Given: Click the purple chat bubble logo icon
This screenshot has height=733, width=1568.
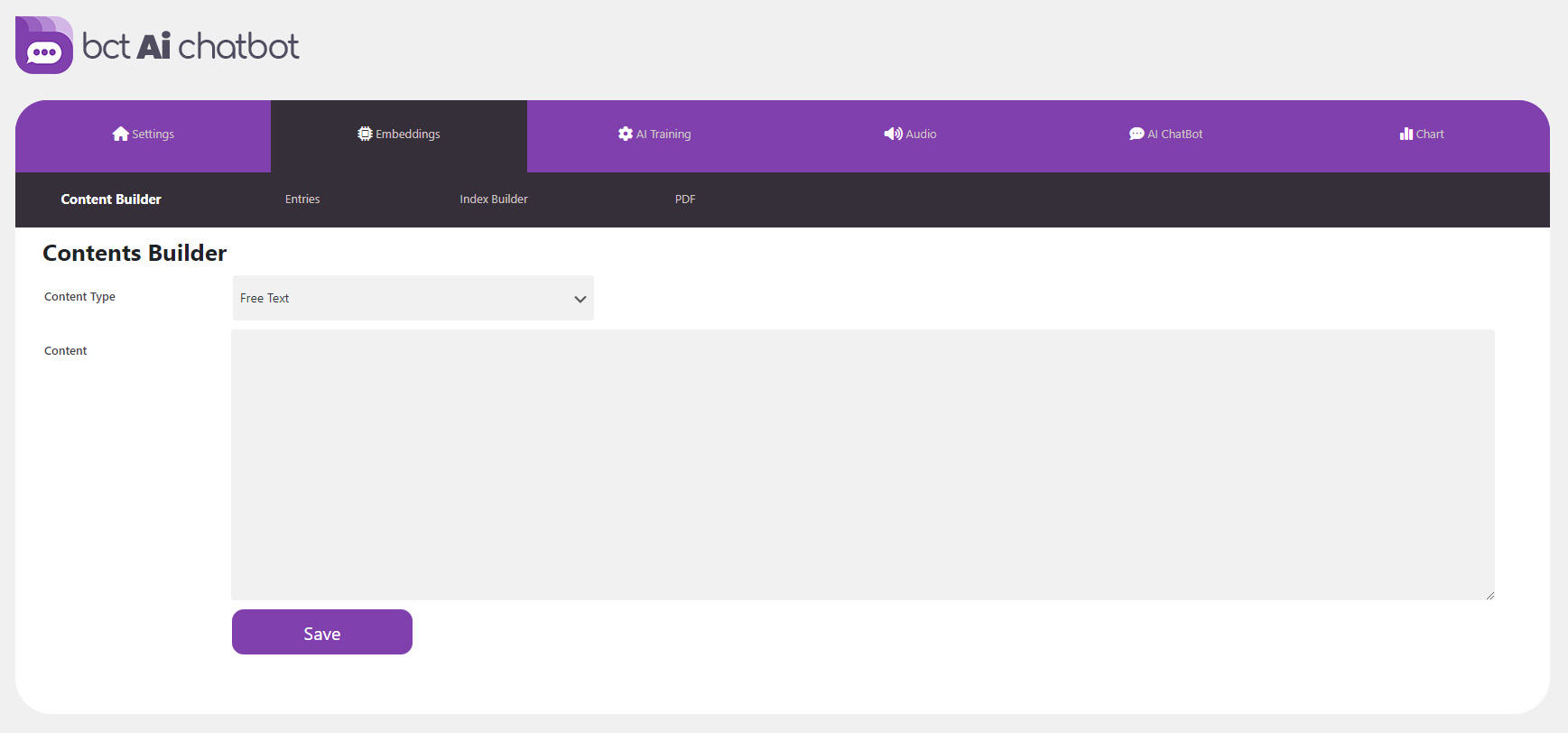Looking at the screenshot, I should [44, 46].
